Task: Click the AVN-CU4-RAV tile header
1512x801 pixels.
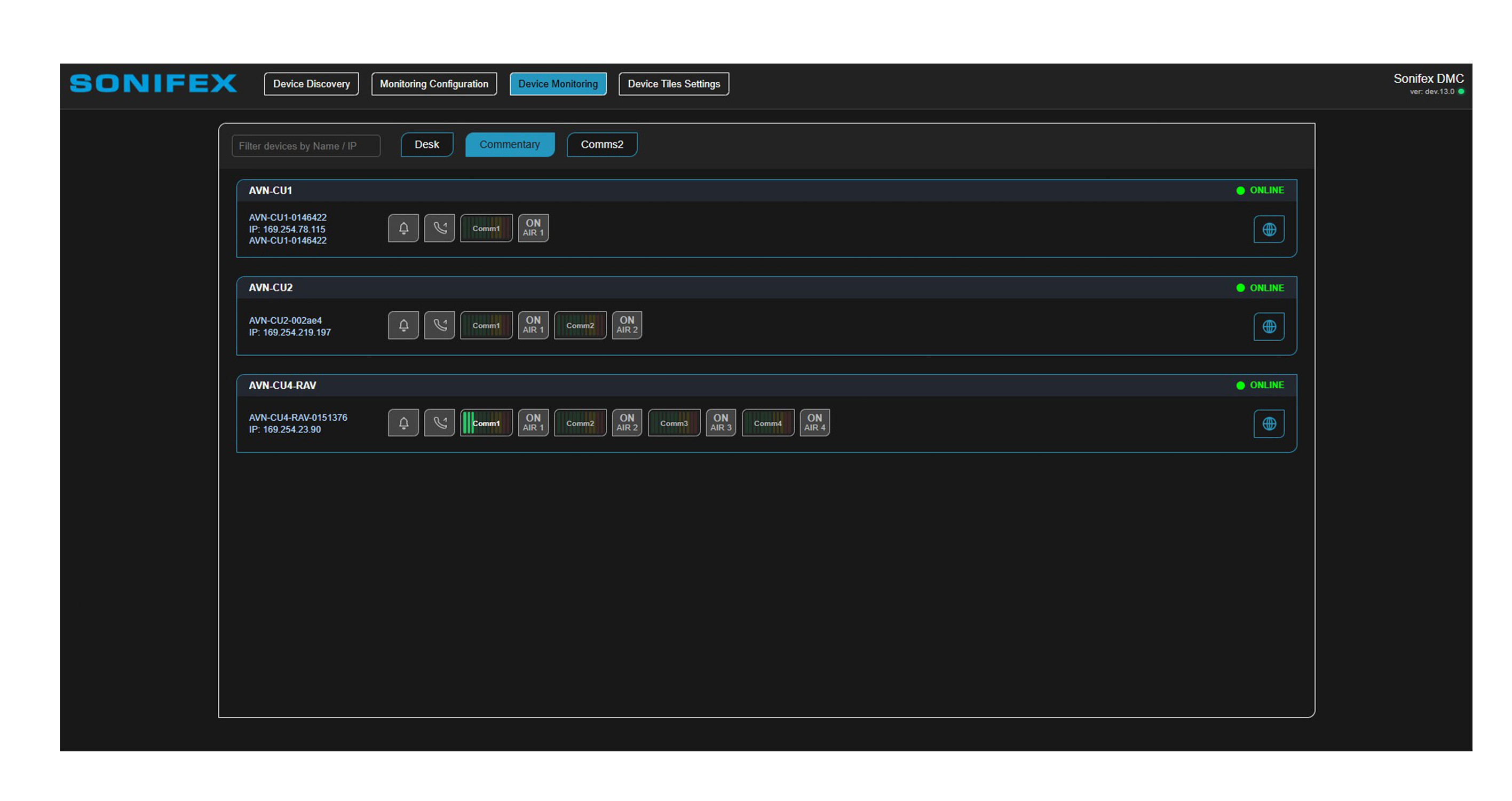Action: tap(766, 385)
